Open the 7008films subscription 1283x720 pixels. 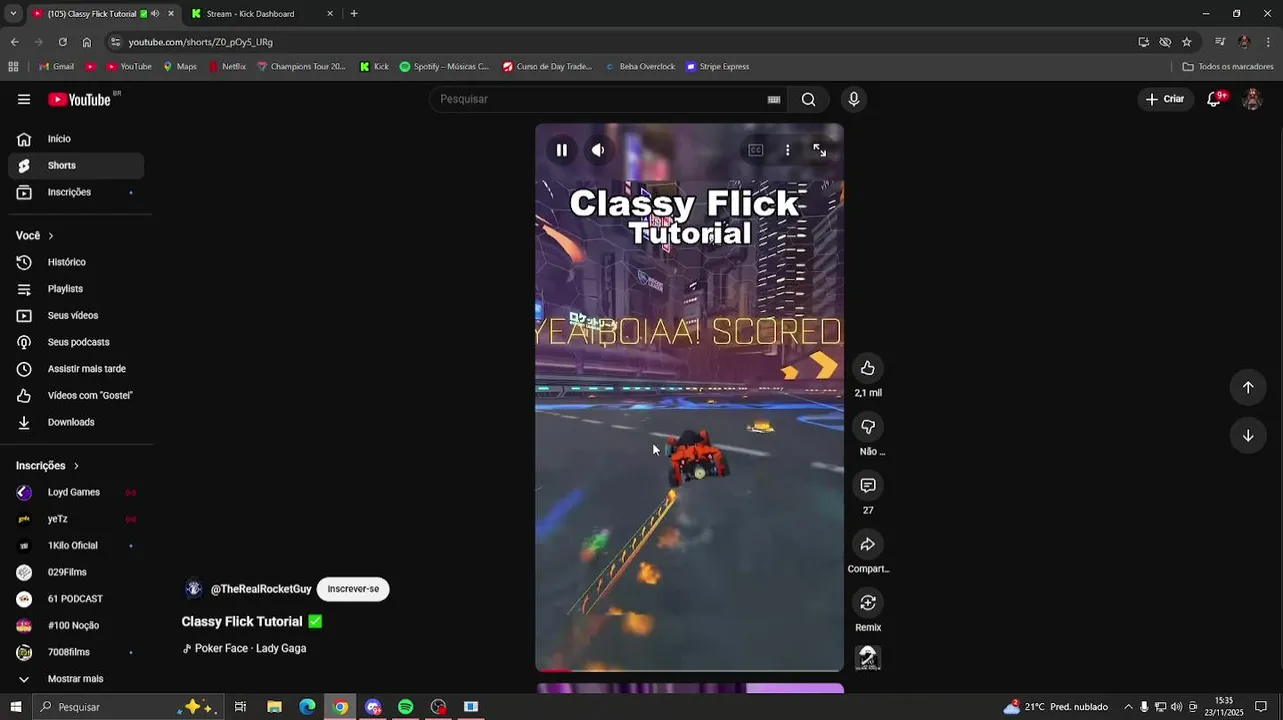click(76, 652)
